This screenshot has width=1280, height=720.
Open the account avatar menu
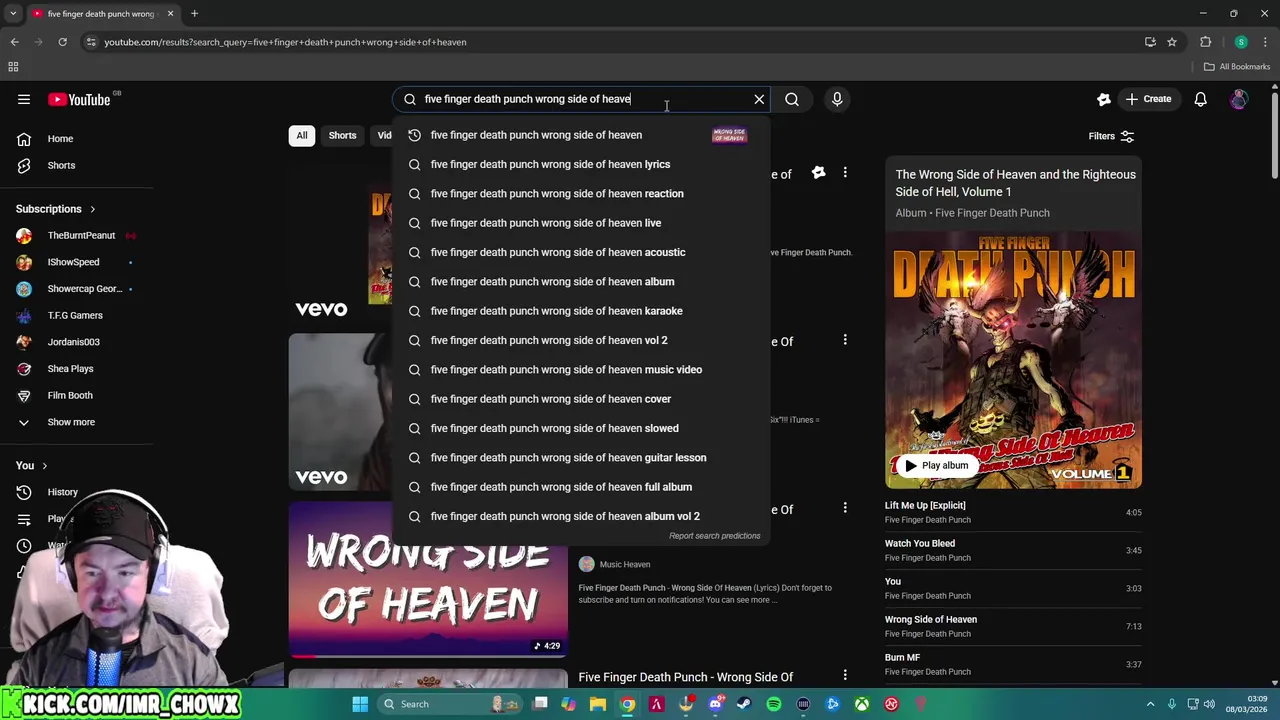tap(1239, 99)
